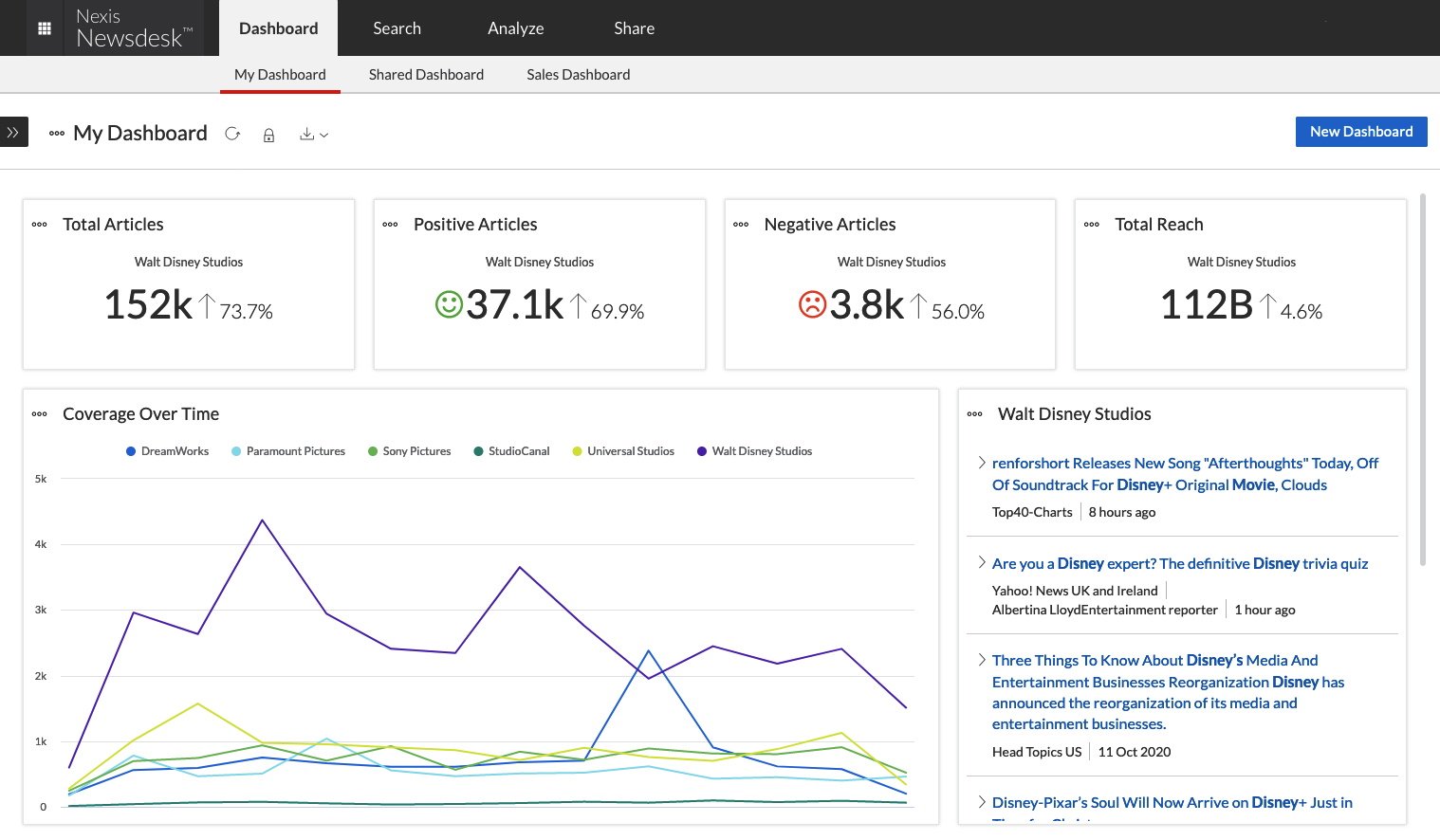
Task: Switch to the Dashboard top tab
Action: 278,28
